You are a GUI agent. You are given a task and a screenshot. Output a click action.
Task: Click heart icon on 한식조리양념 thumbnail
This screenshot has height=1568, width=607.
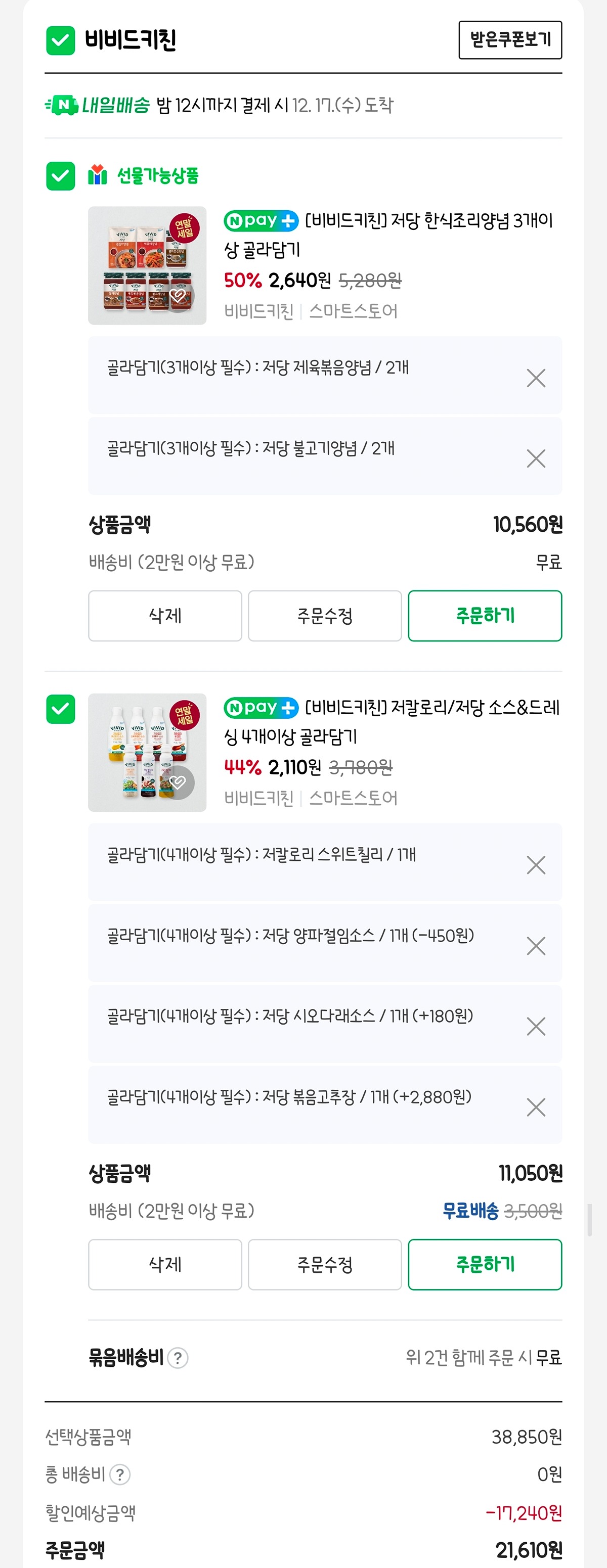pos(178,296)
